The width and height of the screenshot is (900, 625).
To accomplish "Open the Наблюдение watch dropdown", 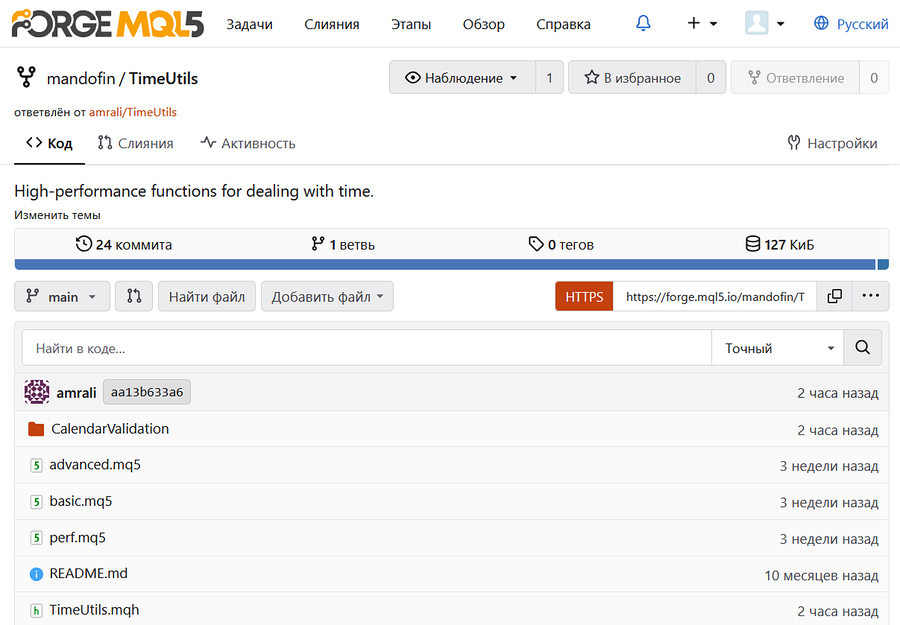I will point(462,77).
